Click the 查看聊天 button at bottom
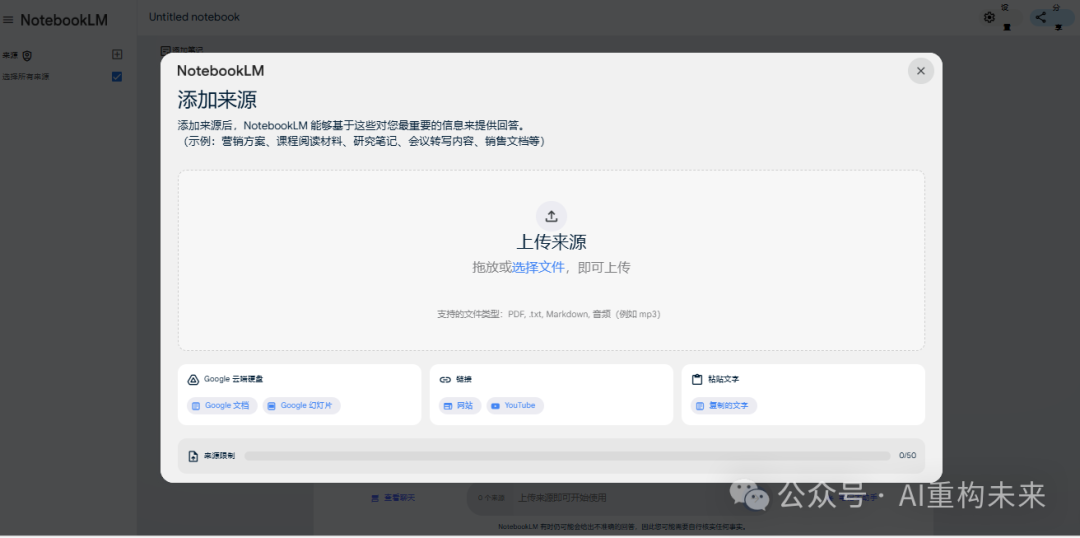 pyautogui.click(x=393, y=497)
